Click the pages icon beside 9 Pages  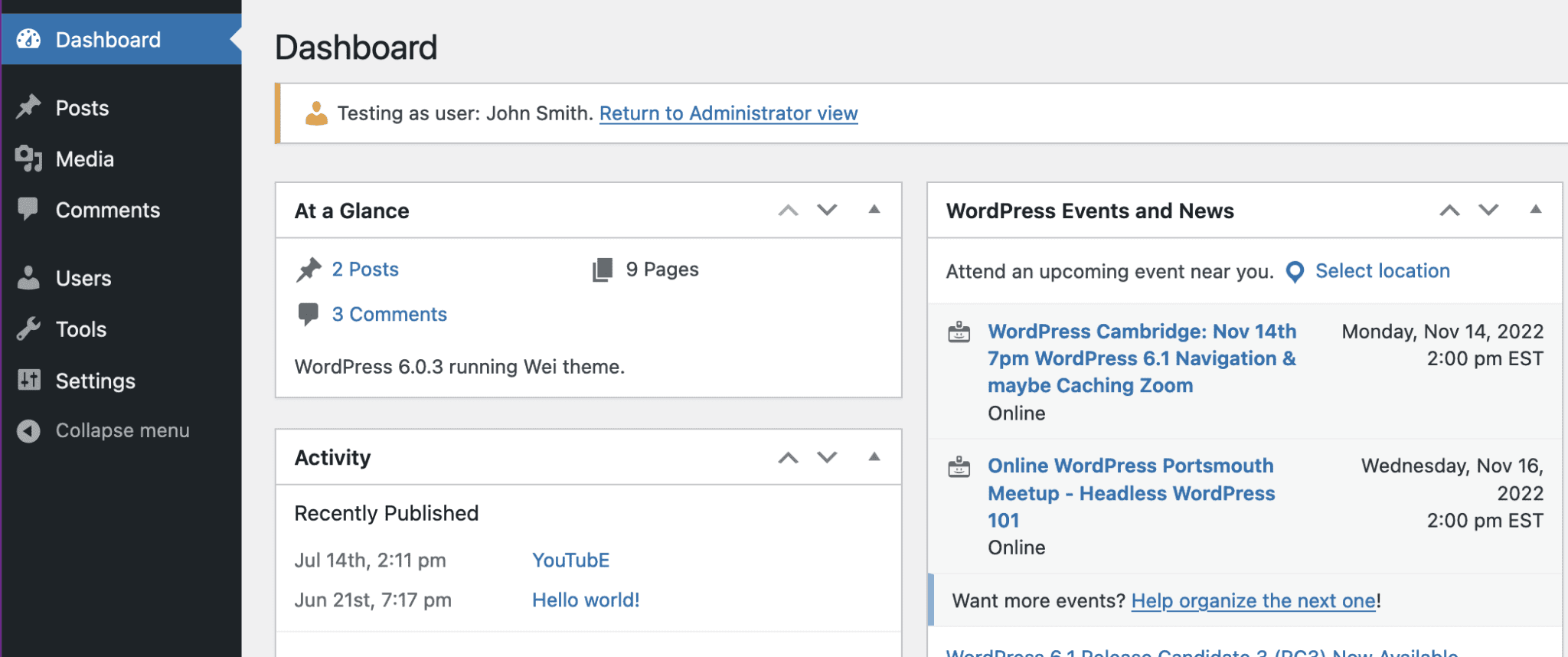603,270
